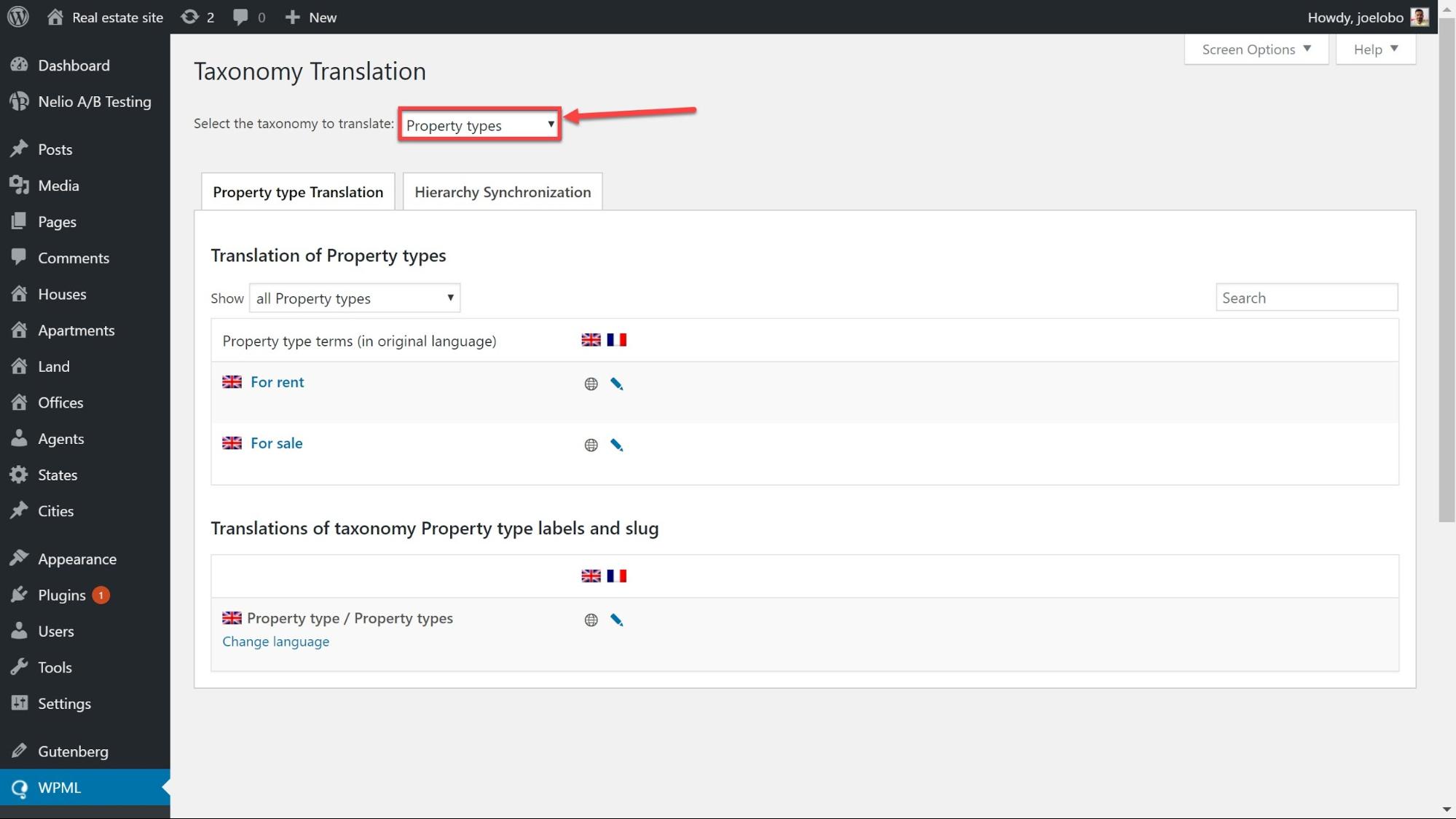Expand the Help panel
Screen dimensions: 1456x819
click(x=1375, y=50)
